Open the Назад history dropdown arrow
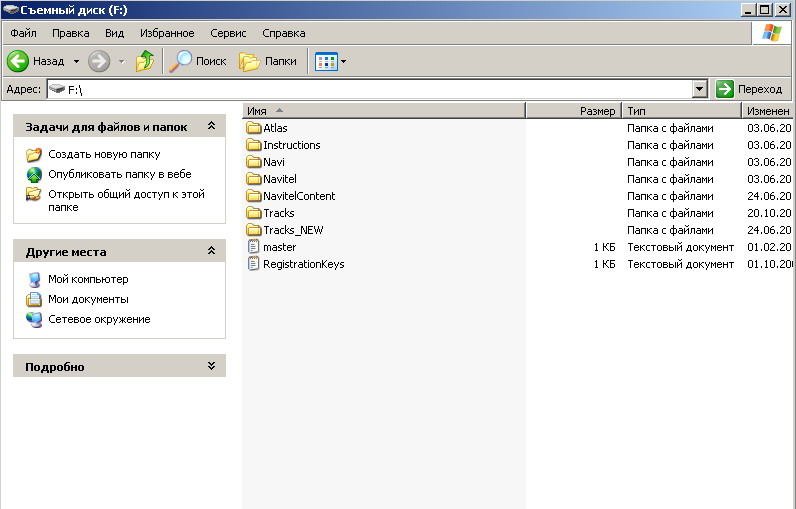The height and width of the screenshot is (509, 796). (76, 61)
